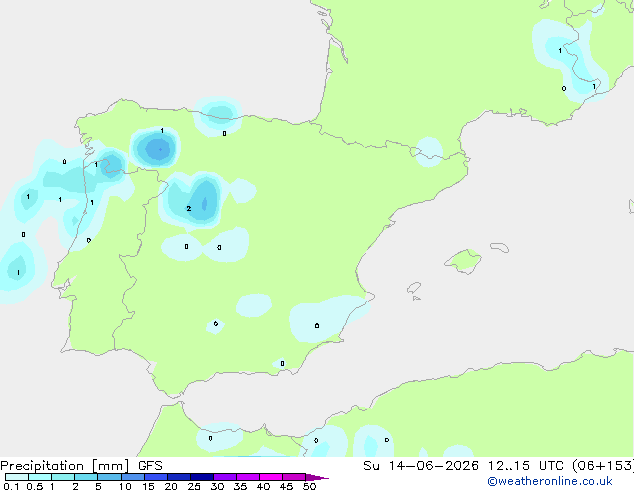Click the Ibiza island on the map

coord(414,288)
